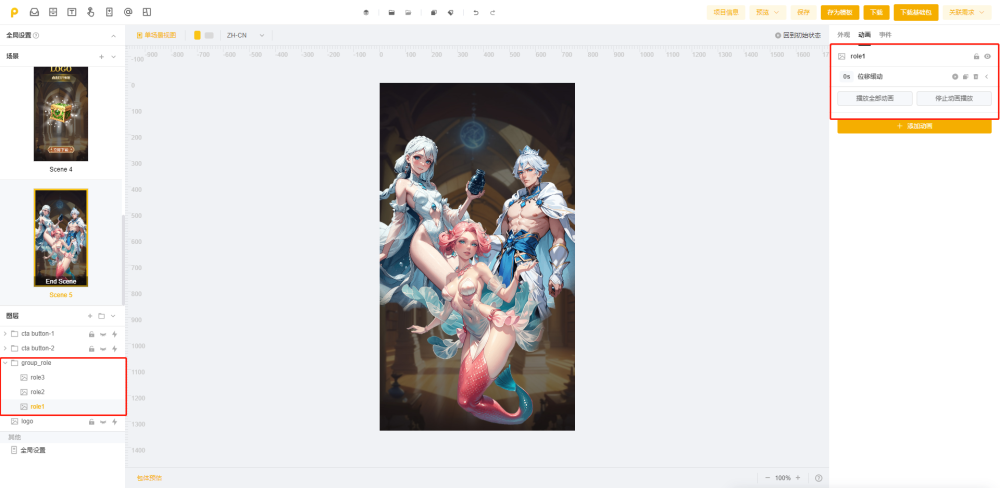Expand the cta button-2 group

[6, 348]
